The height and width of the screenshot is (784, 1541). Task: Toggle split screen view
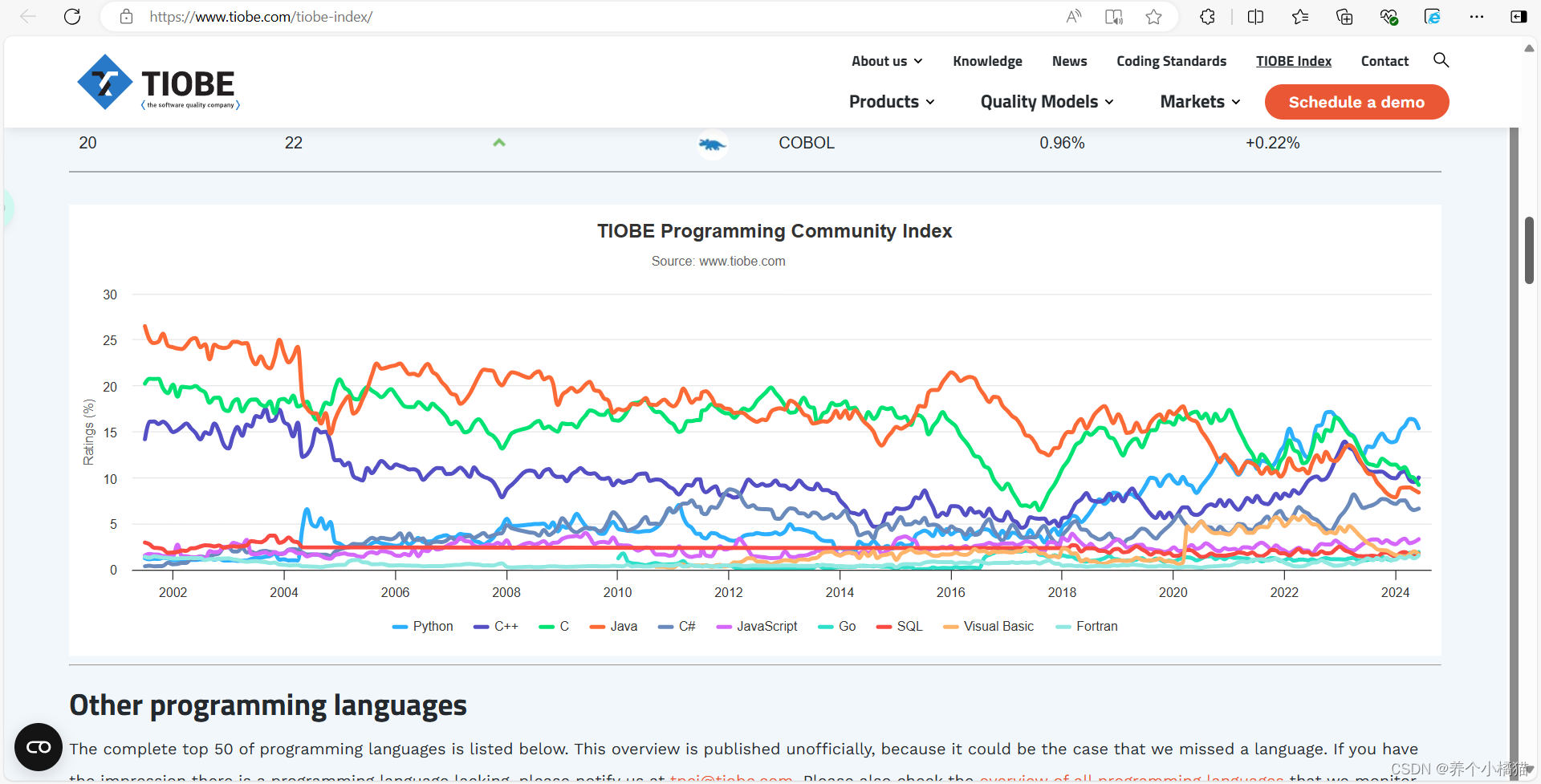coord(1256,17)
